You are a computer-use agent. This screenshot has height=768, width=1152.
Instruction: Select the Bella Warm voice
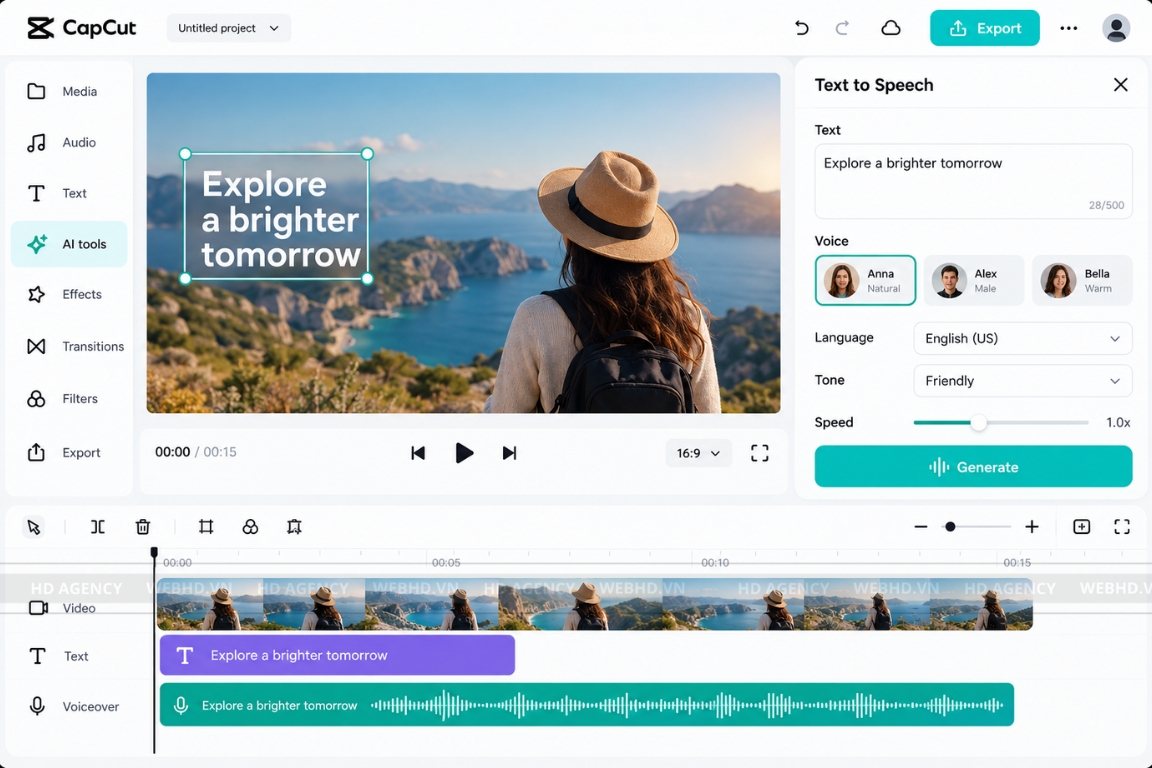(1082, 280)
